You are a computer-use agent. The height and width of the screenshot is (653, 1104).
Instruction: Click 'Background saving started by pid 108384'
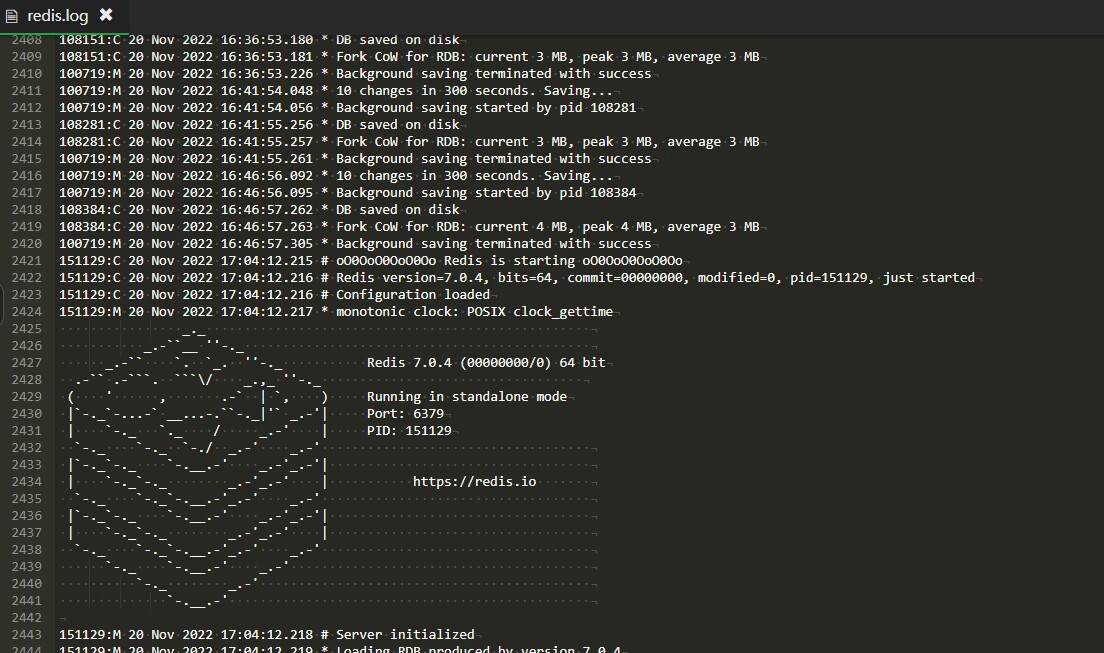pos(486,192)
